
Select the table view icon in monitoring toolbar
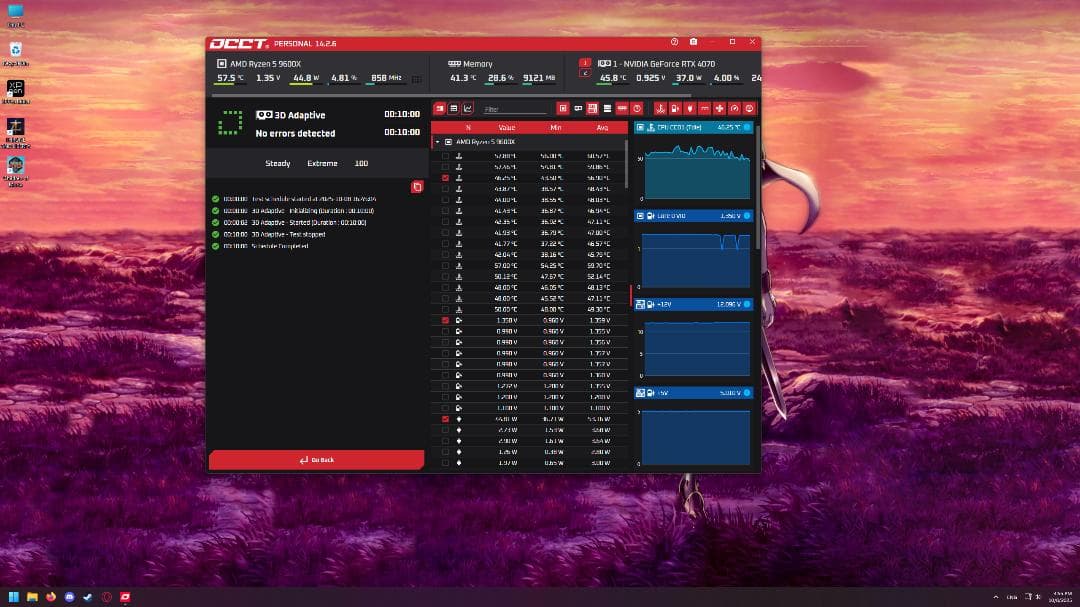point(453,108)
